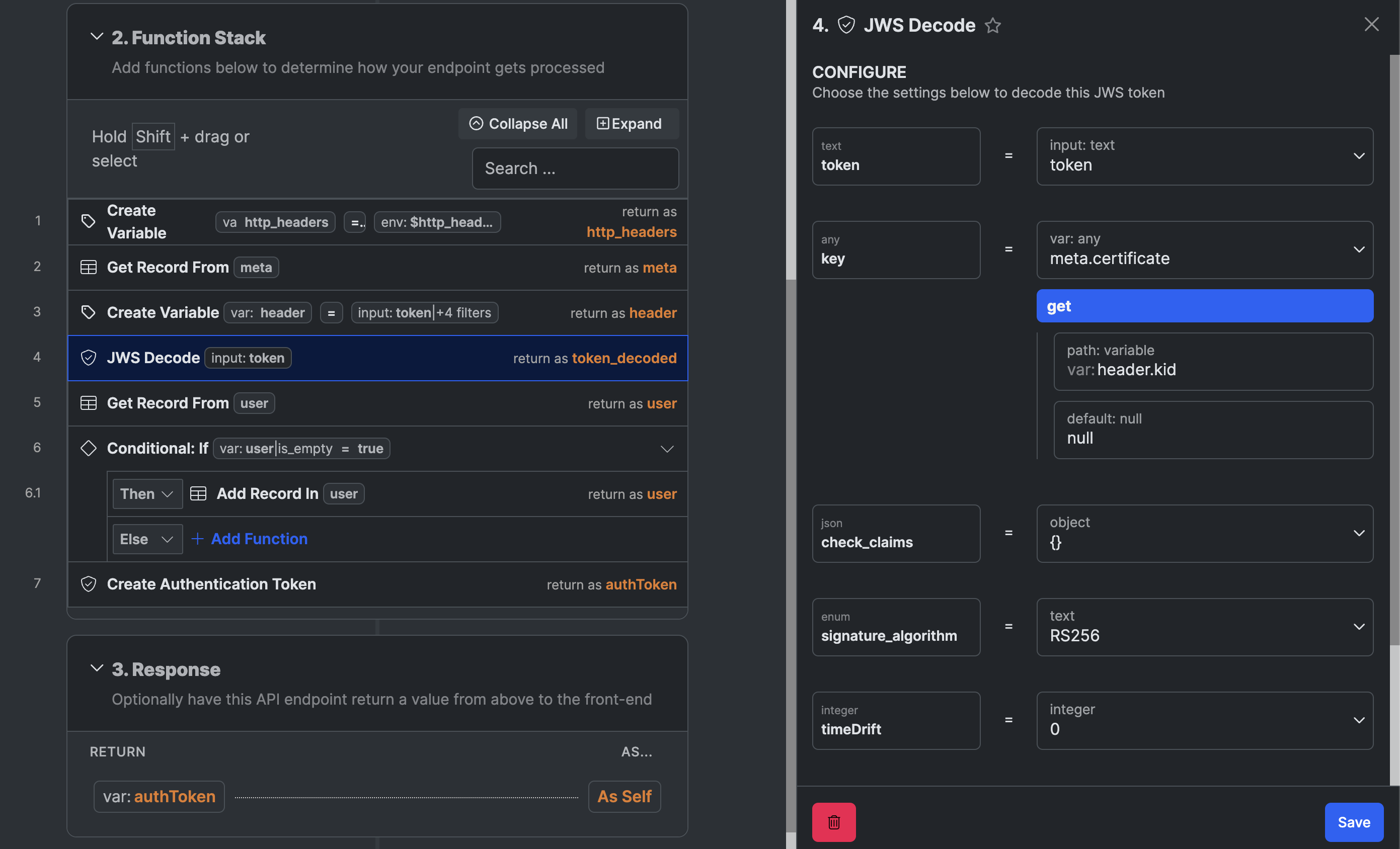
Task: Click the shield icon in JWS Decode panel header
Action: [846, 25]
